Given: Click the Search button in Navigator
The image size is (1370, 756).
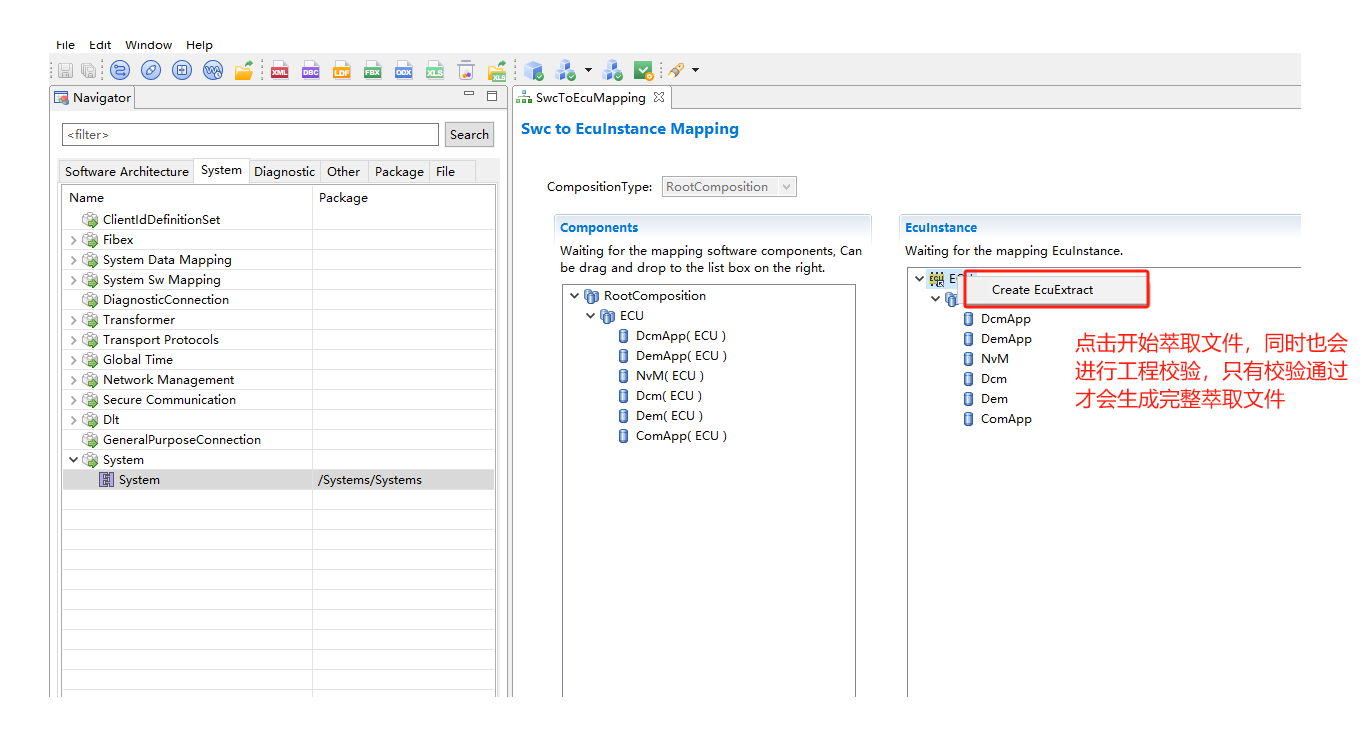Looking at the screenshot, I should pos(469,135).
